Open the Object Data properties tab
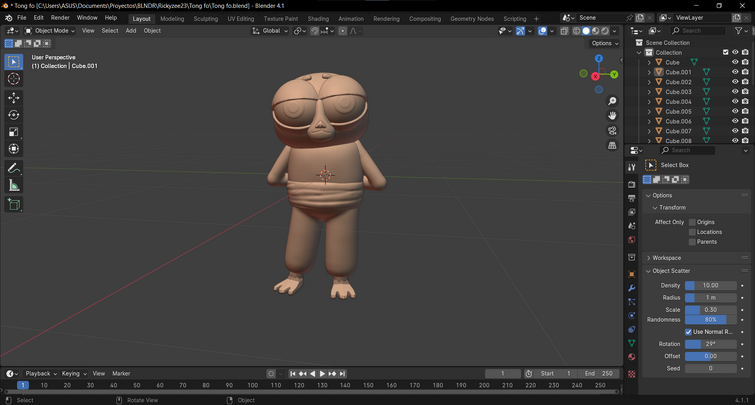Image resolution: width=755 pixels, height=405 pixels. click(632, 343)
